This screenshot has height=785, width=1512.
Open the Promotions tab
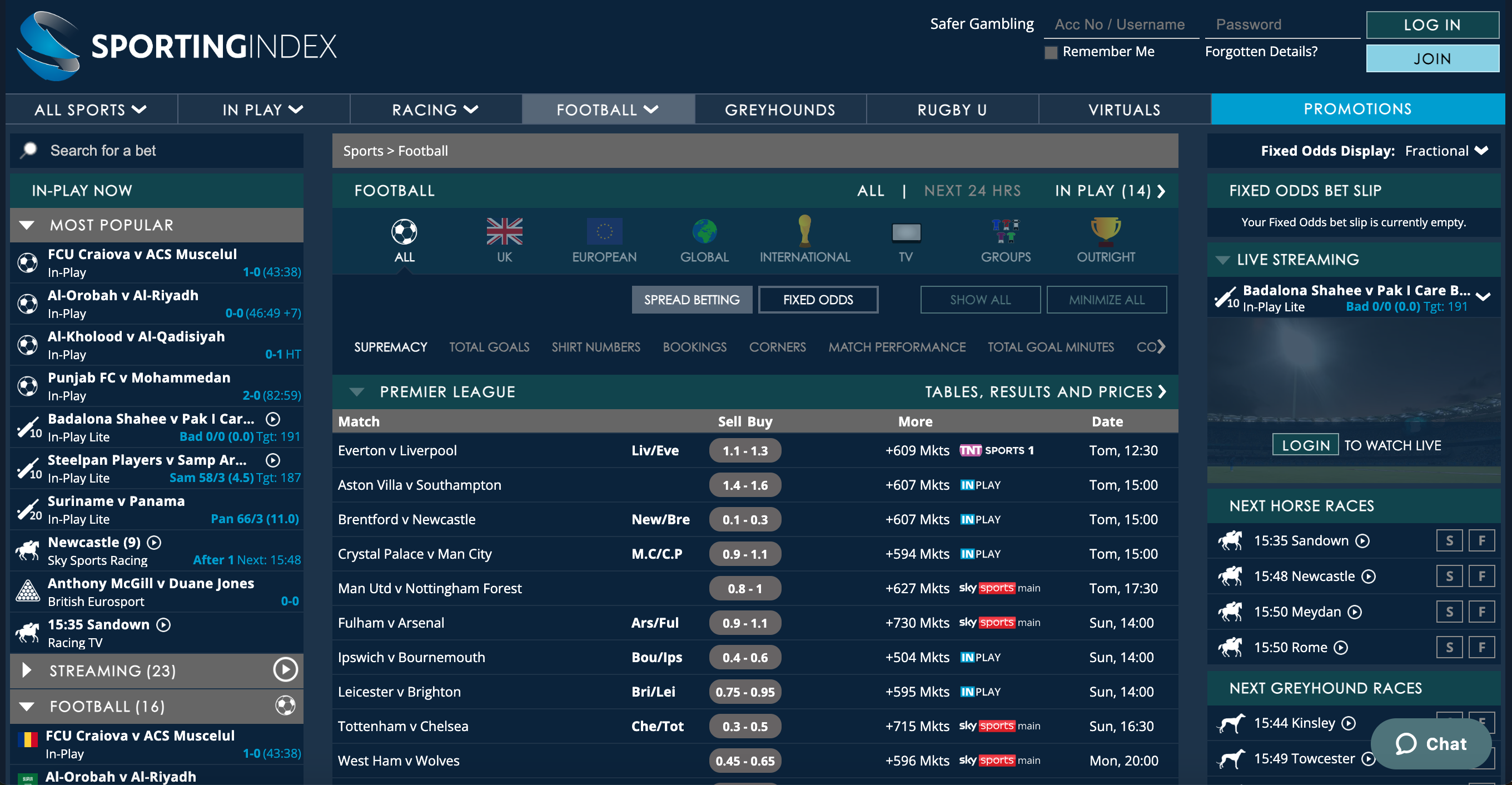pyautogui.click(x=1357, y=108)
